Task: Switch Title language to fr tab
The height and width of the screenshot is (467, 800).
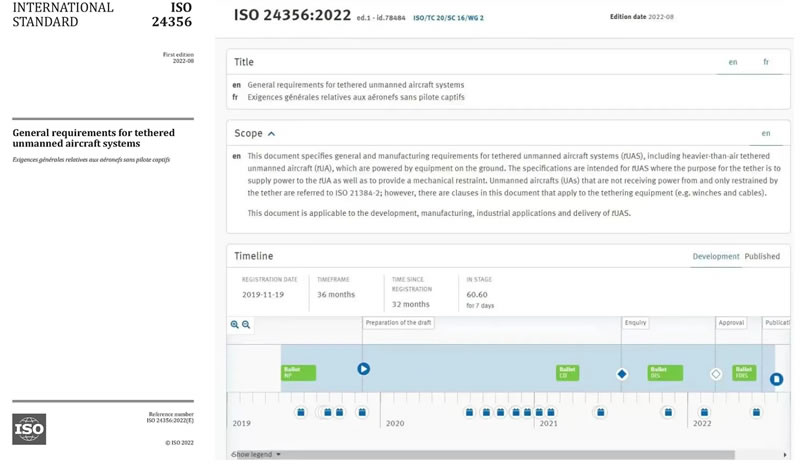Action: click(766, 62)
